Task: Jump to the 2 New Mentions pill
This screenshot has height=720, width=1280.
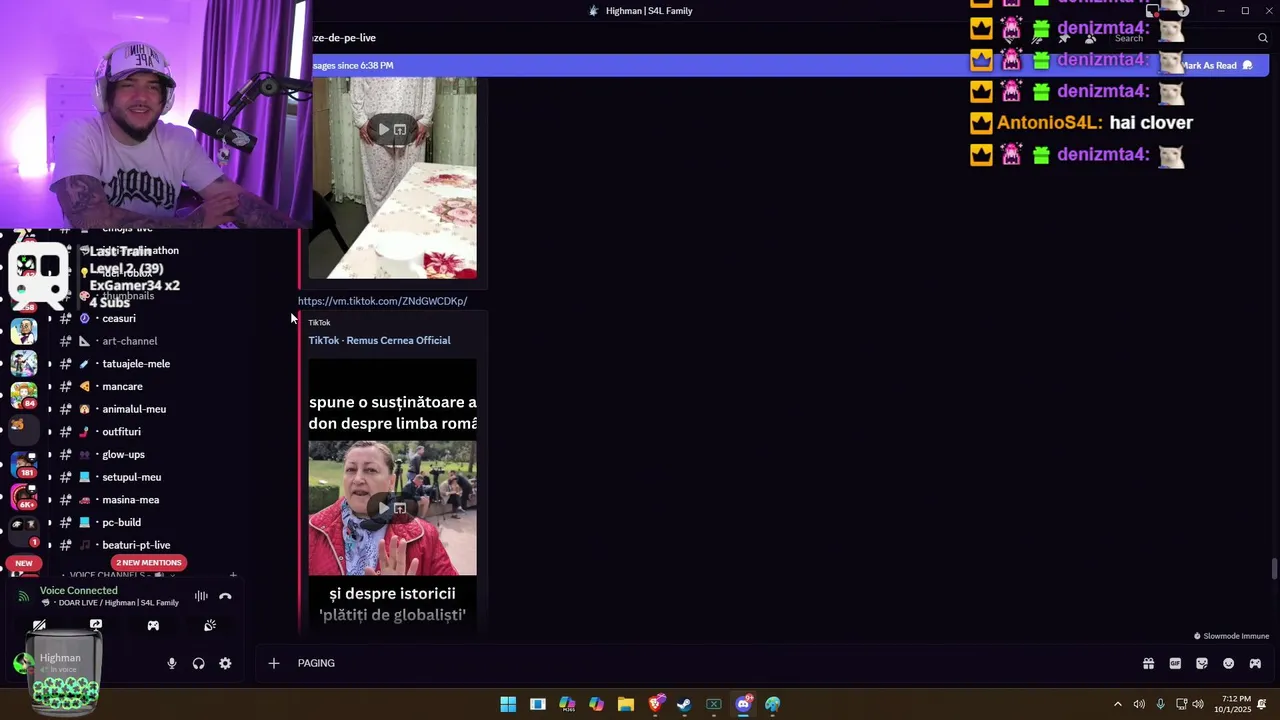Action: pos(148,562)
